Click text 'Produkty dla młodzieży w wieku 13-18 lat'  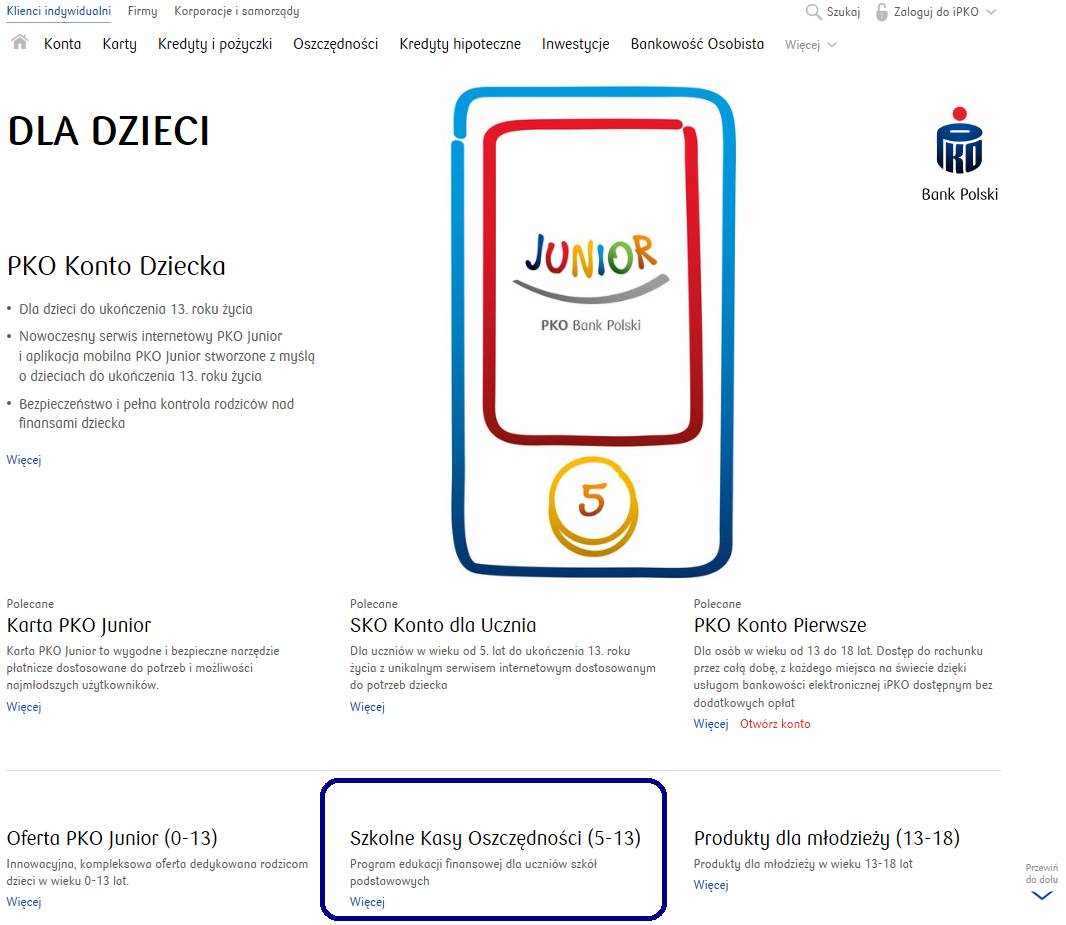(803, 864)
